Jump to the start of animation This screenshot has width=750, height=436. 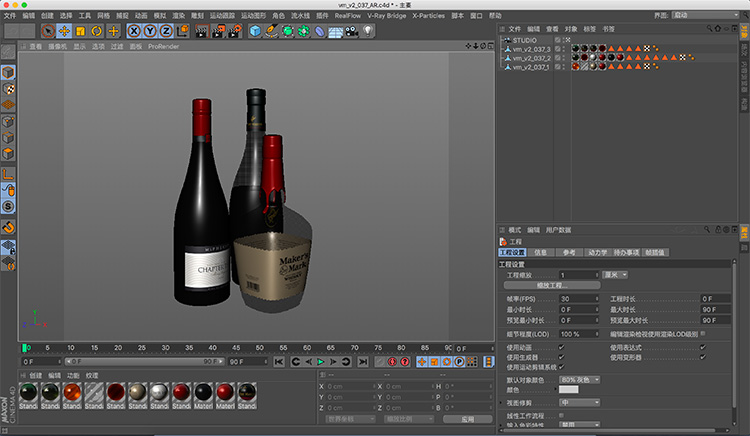point(279,362)
